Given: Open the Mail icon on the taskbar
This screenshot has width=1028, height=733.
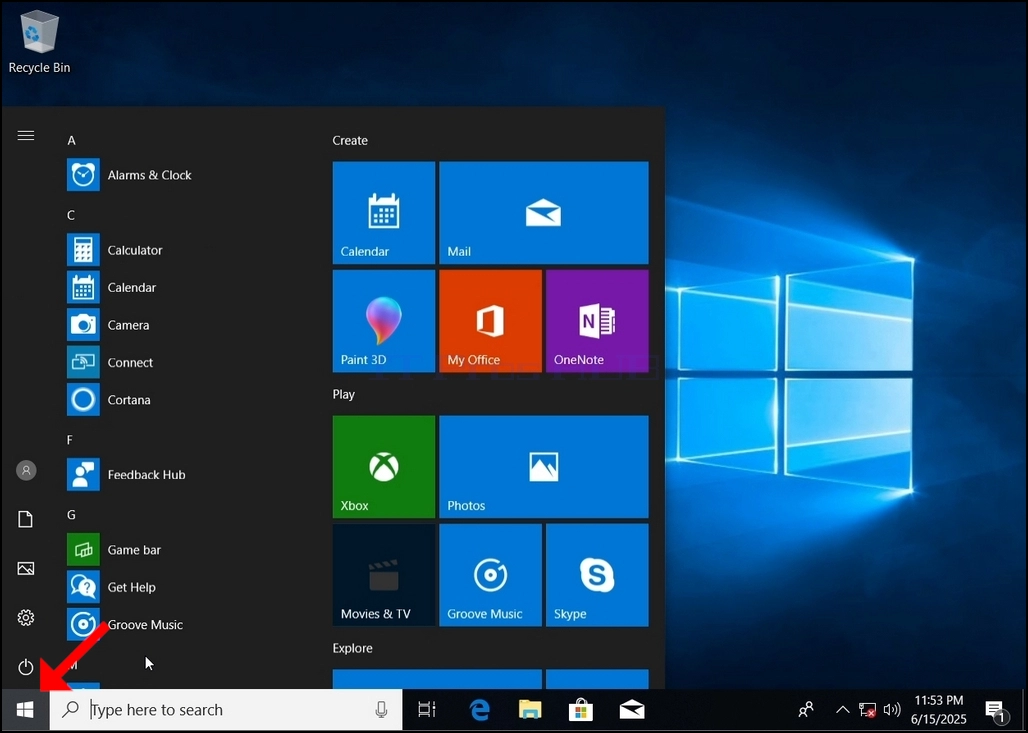Looking at the screenshot, I should 632,709.
